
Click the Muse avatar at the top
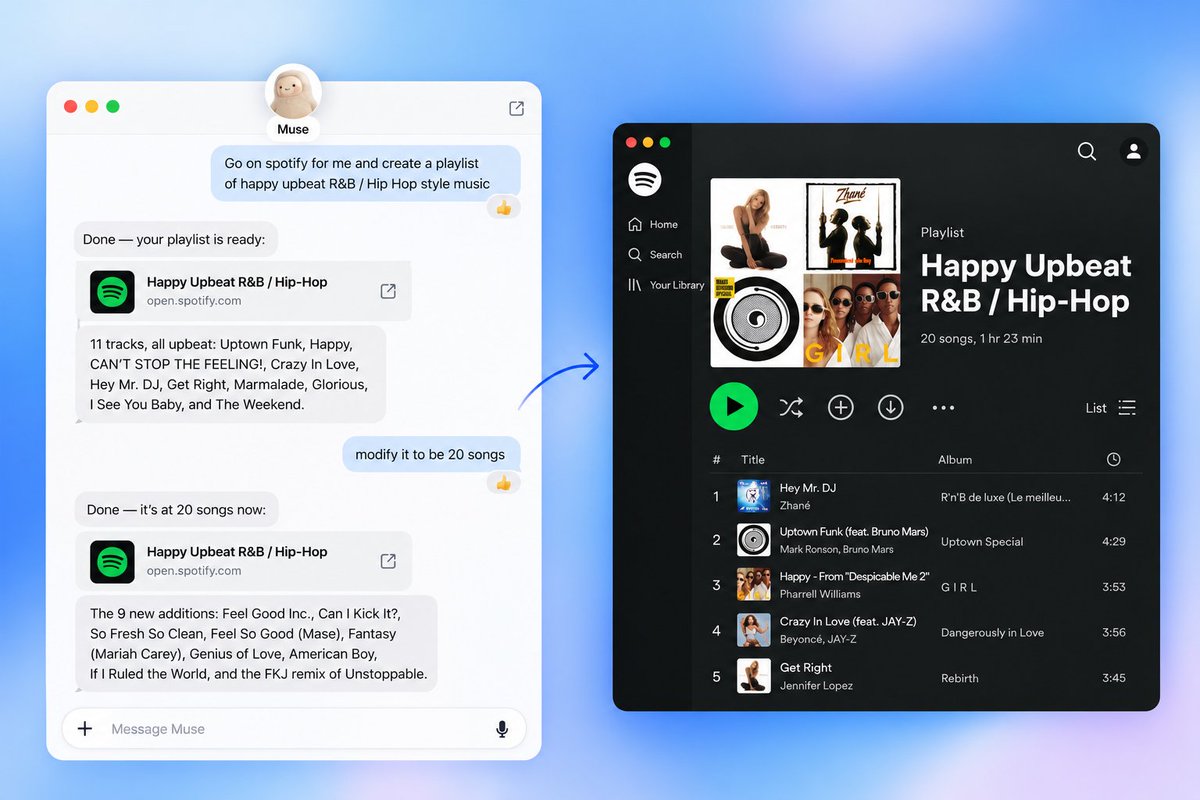point(293,92)
